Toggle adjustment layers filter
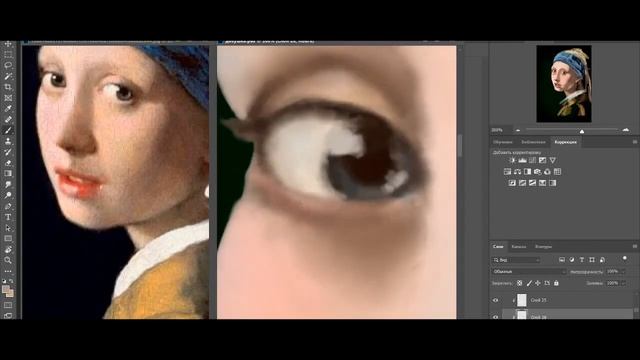The width and height of the screenshot is (640, 360). (x=572, y=260)
